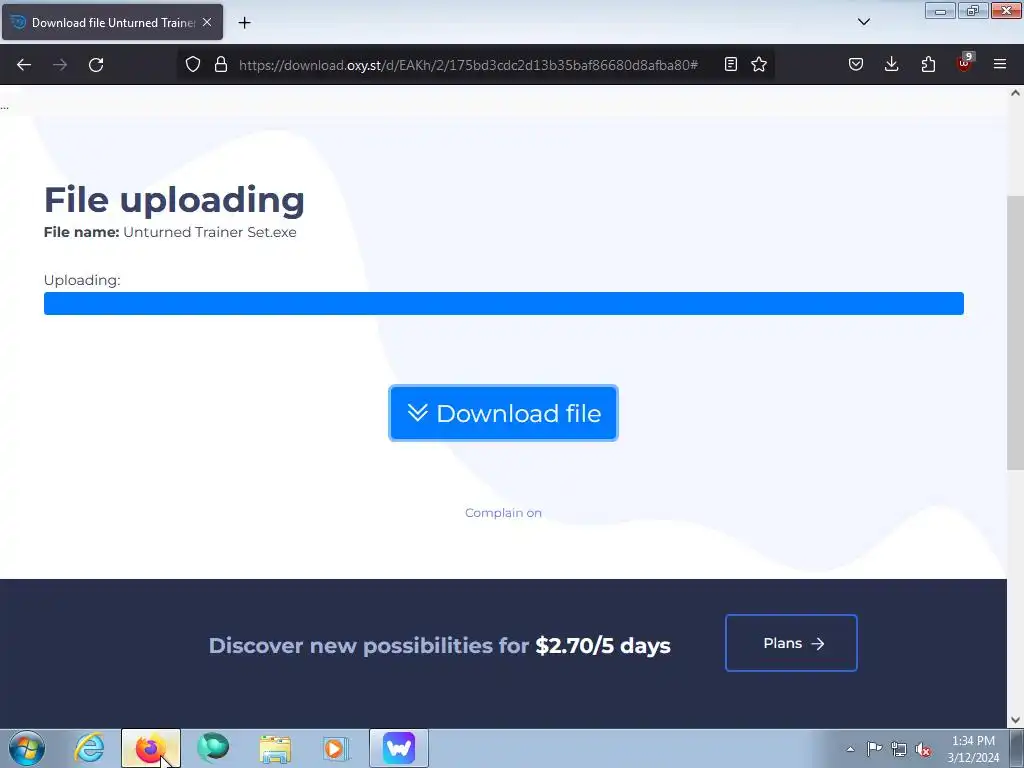This screenshot has width=1024, height=768.
Task: Click the site security padlock icon
Action: 221,64
